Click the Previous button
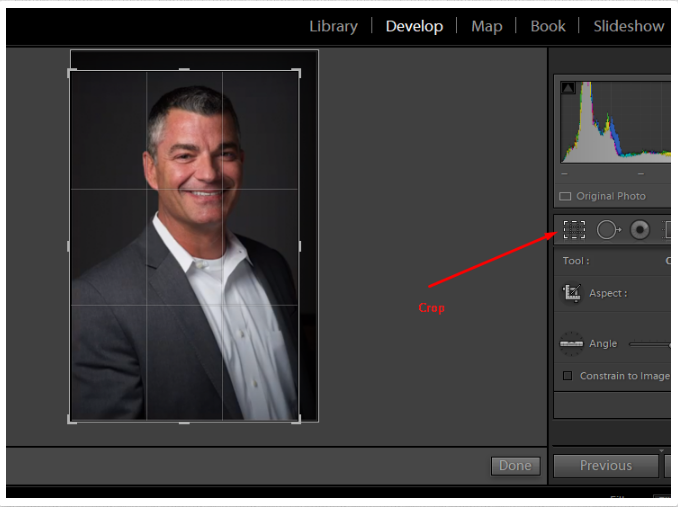The image size is (678, 507). [x=606, y=466]
